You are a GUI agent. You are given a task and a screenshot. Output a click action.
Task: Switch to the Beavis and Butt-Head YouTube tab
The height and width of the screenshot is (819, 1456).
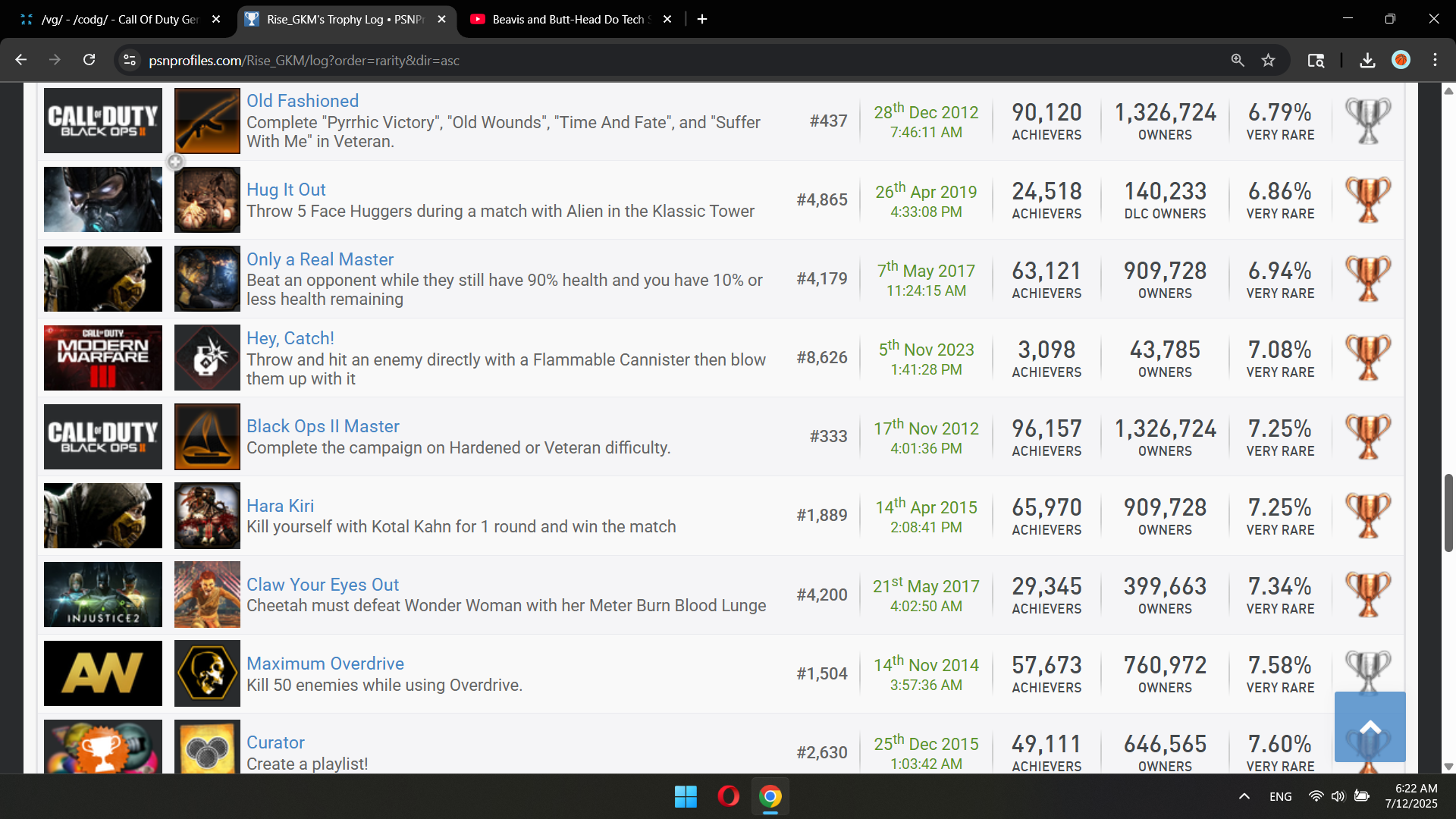[x=570, y=19]
